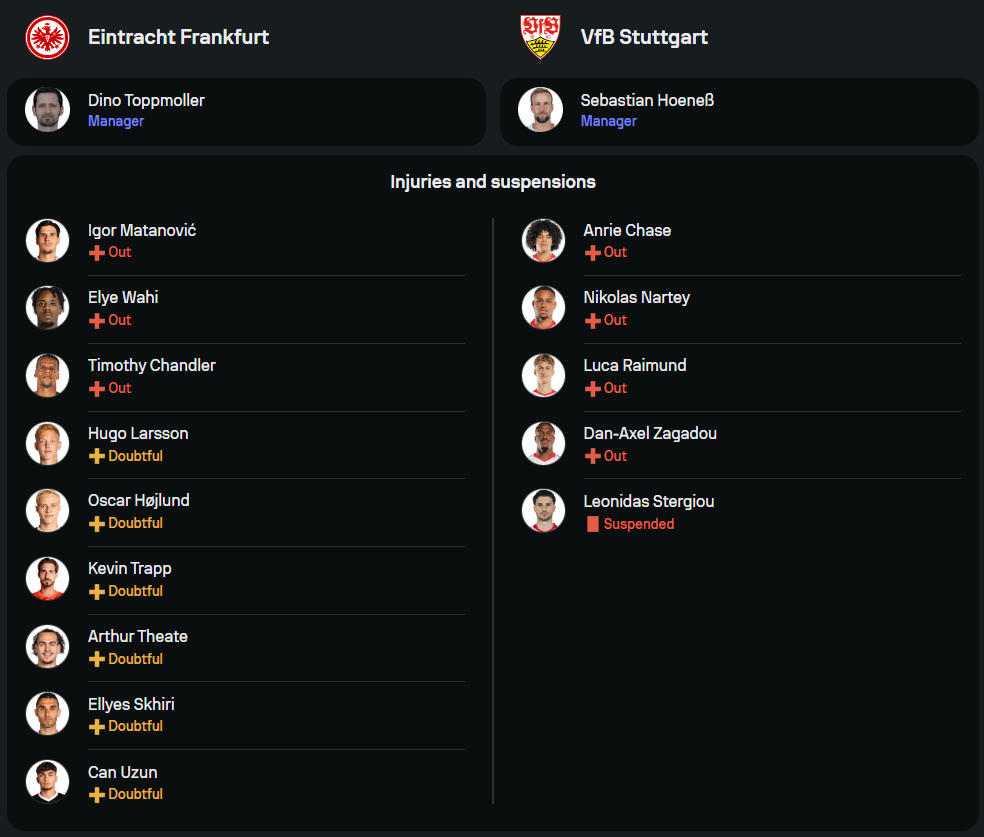Open Dino Toppmoller's manager photo
This screenshot has height=837, width=984.
[x=47, y=110]
